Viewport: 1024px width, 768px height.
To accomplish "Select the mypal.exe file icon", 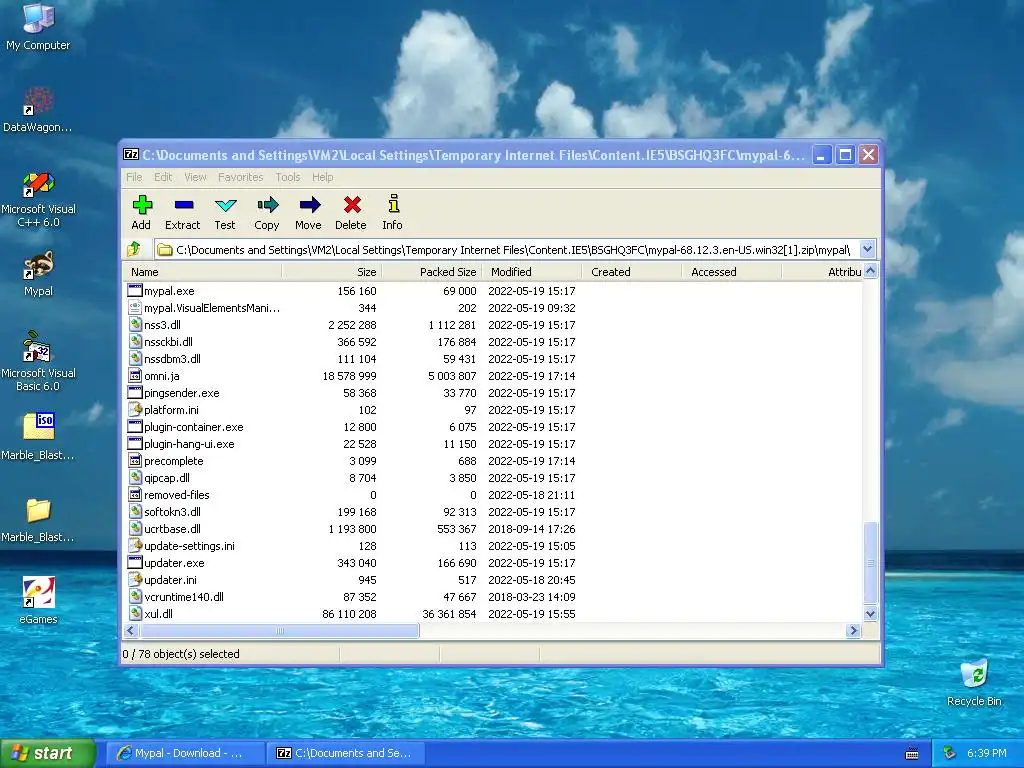I will point(135,291).
